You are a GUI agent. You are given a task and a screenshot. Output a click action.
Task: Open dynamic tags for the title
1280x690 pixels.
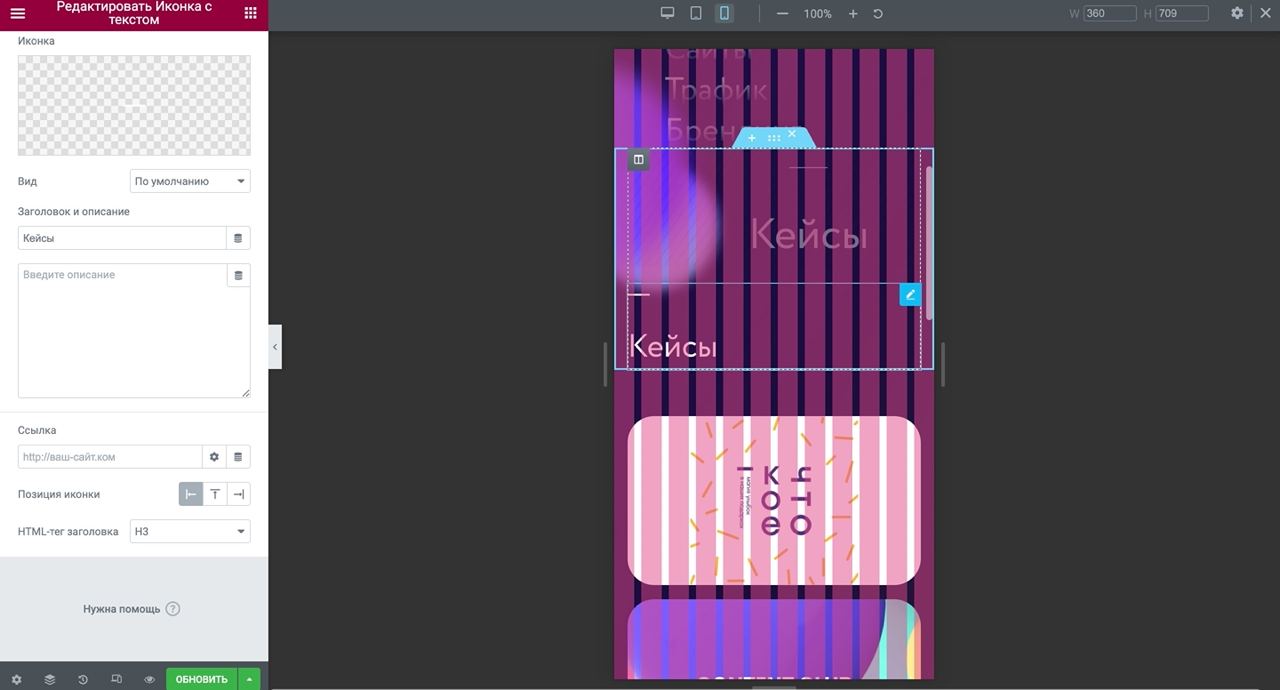pyautogui.click(x=238, y=238)
